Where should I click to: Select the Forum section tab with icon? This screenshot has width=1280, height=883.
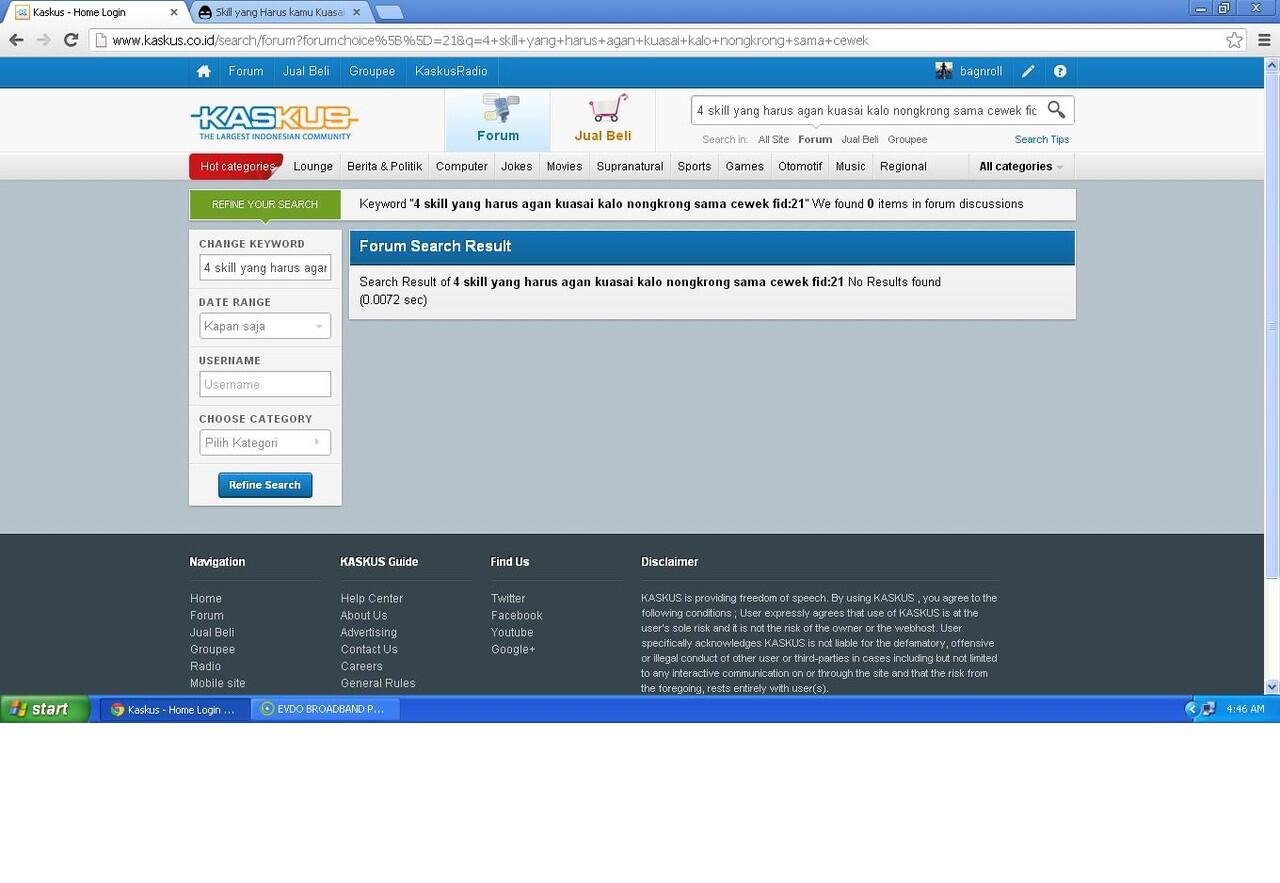tap(497, 120)
